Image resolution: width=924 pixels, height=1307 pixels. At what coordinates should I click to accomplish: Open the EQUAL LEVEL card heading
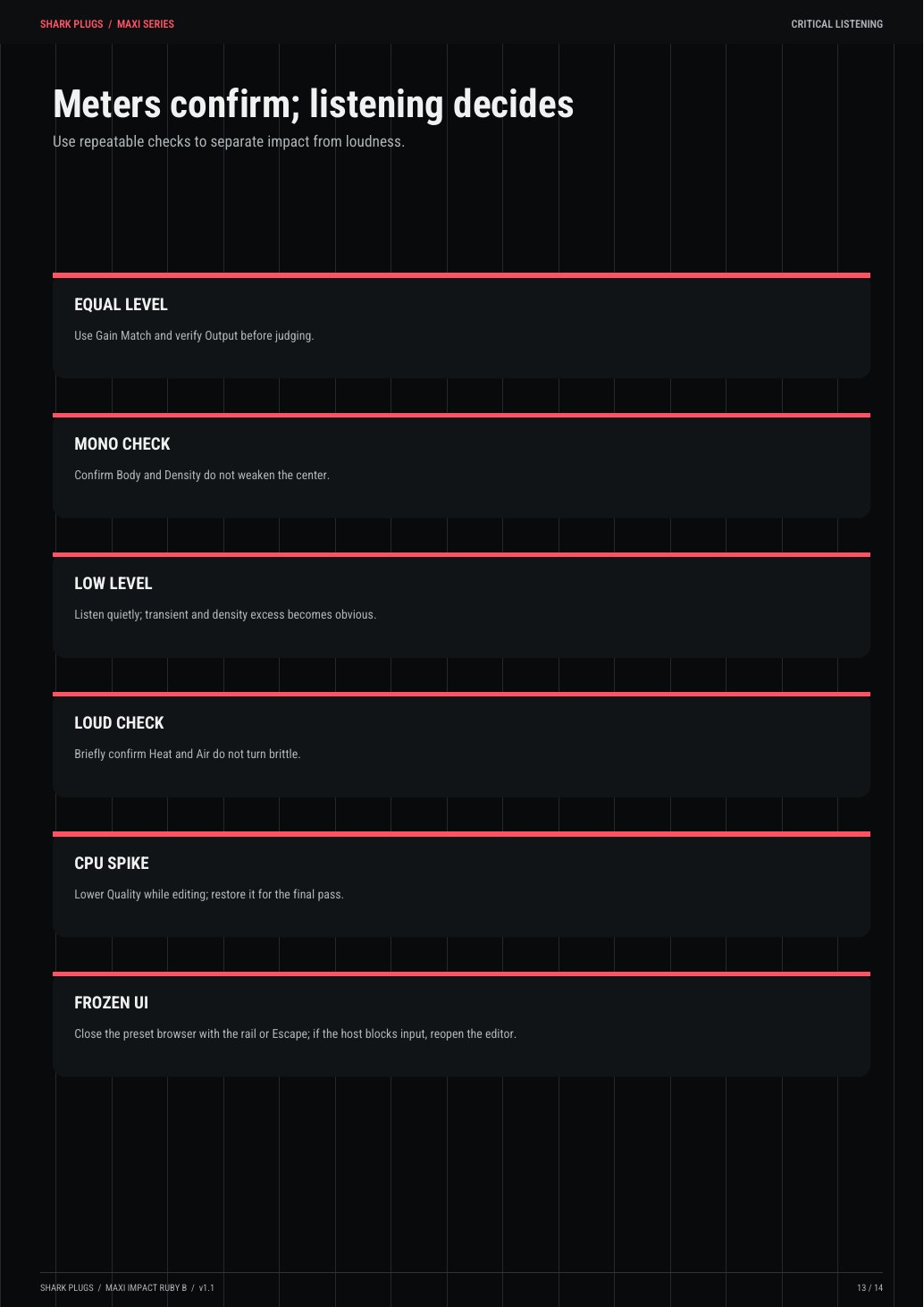121,305
